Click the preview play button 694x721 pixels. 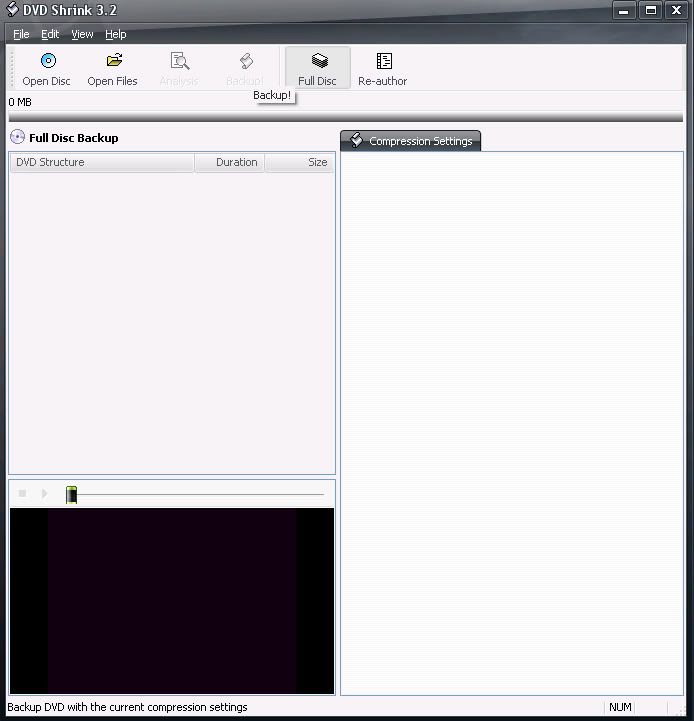[x=44, y=493]
